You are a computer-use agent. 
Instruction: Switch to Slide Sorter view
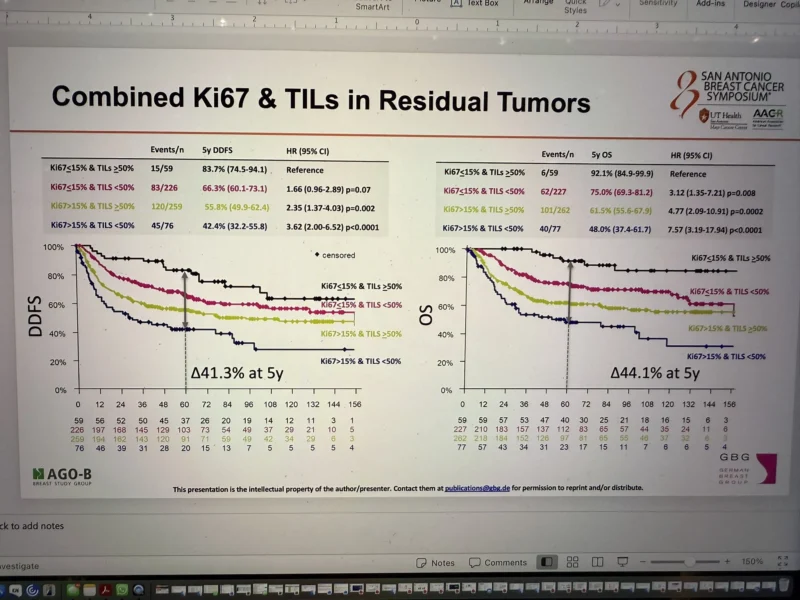point(573,562)
